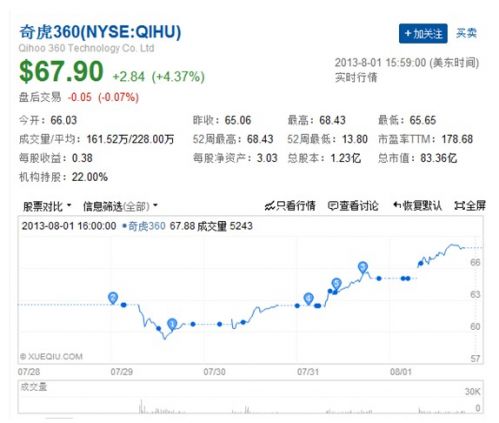This screenshot has height=423, width=499.
Task: Click the 07/28 date label on chart axis
Action: point(29,371)
